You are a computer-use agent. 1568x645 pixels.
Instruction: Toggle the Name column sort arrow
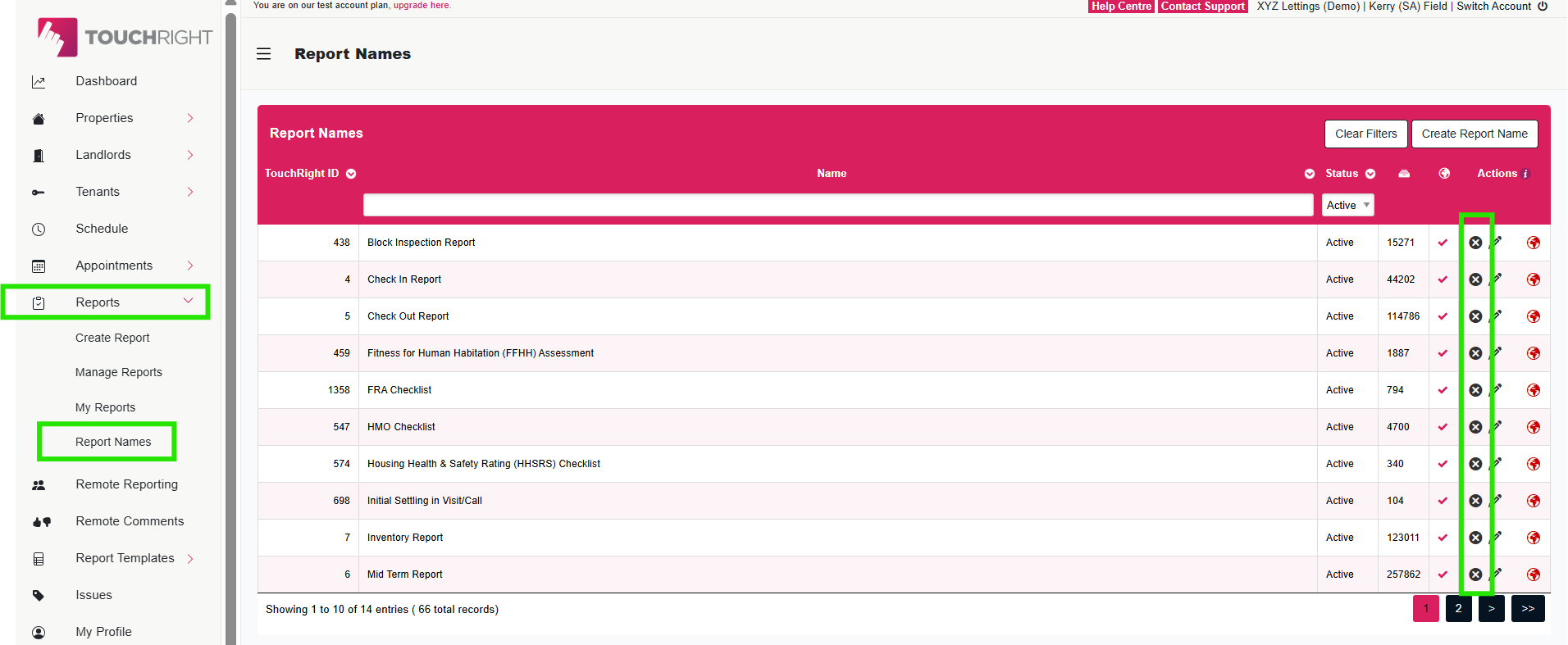(1310, 174)
